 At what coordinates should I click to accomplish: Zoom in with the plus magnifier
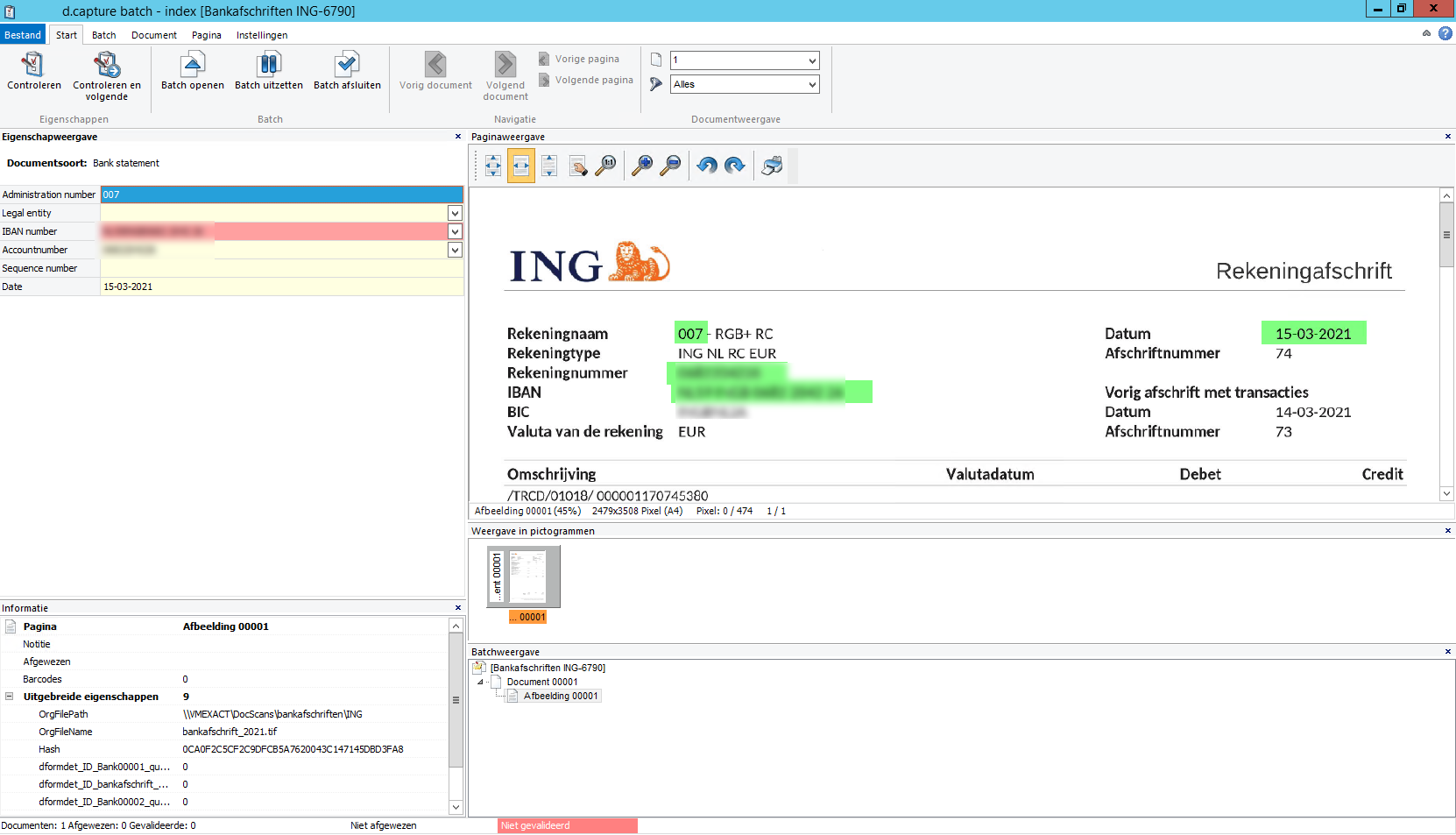click(642, 166)
